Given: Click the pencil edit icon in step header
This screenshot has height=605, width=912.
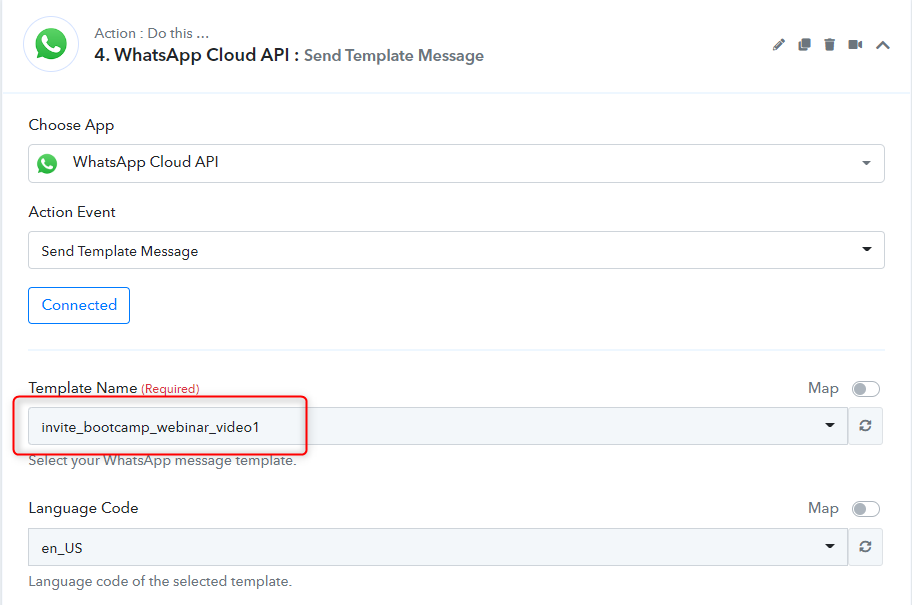Looking at the screenshot, I should click(779, 45).
